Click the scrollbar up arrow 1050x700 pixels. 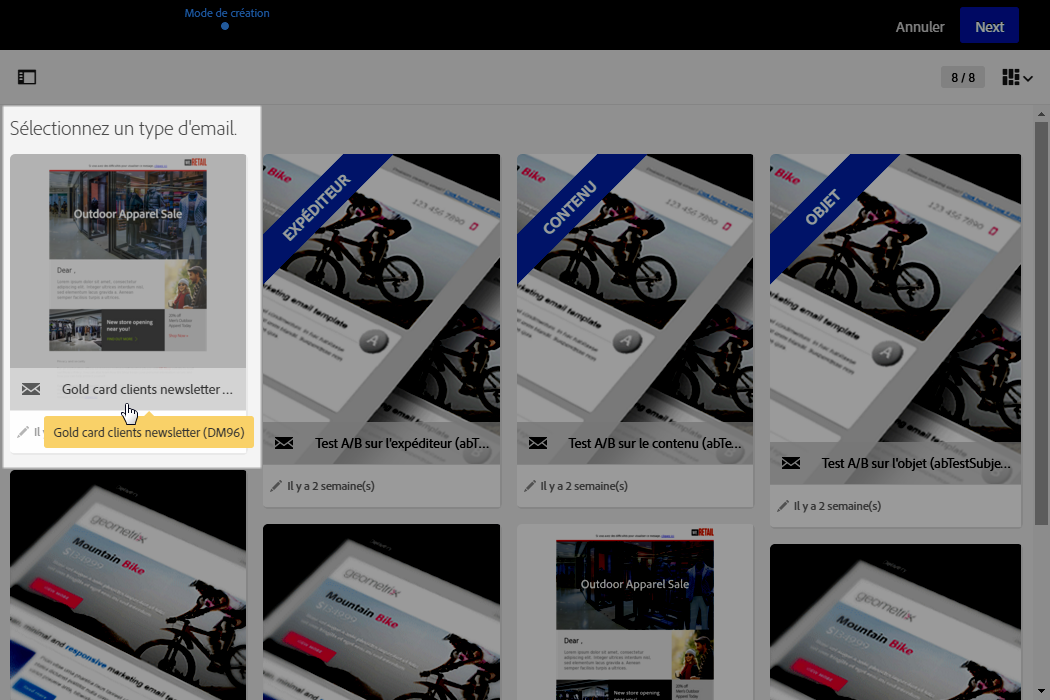pyautogui.click(x=1041, y=114)
